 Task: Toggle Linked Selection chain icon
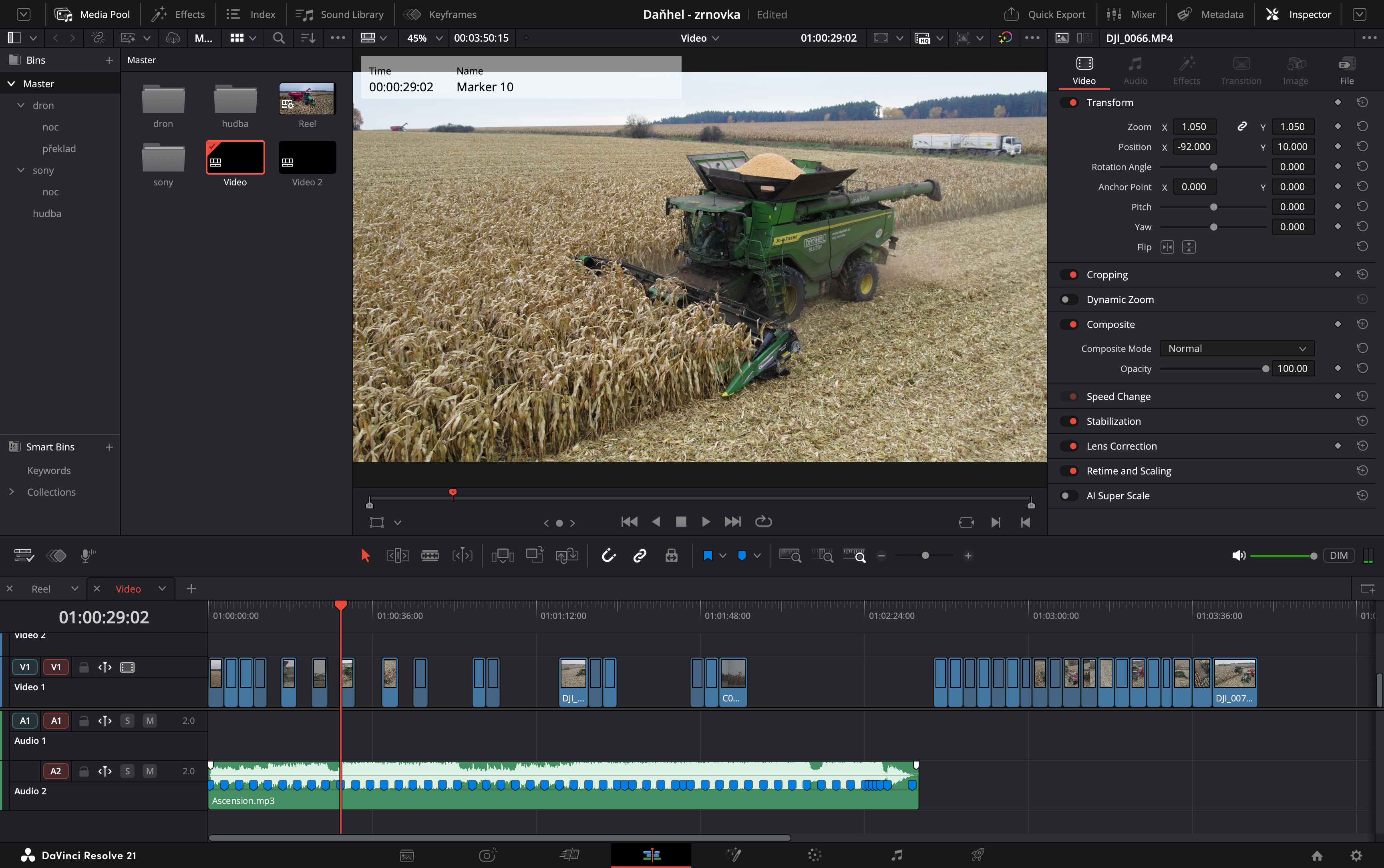click(640, 555)
